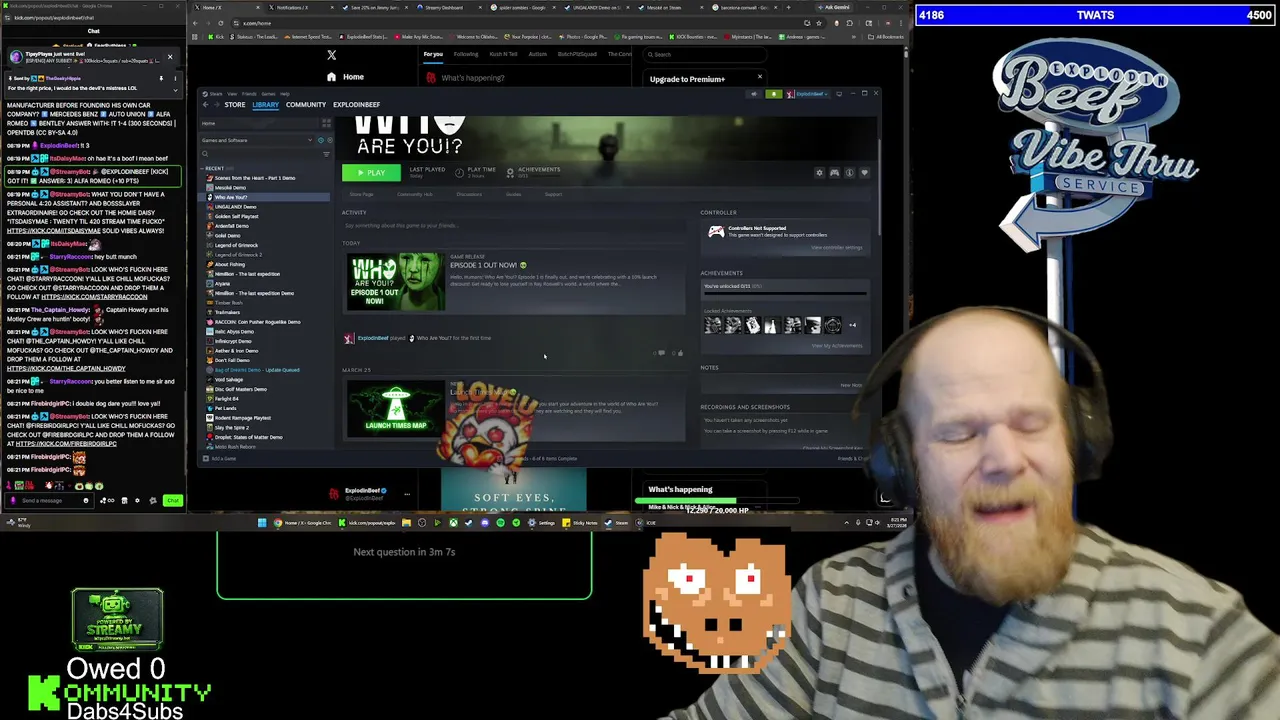Viewport: 1280px width, 720px height.
Task: Select About Fishing in library list
Action: point(230,264)
